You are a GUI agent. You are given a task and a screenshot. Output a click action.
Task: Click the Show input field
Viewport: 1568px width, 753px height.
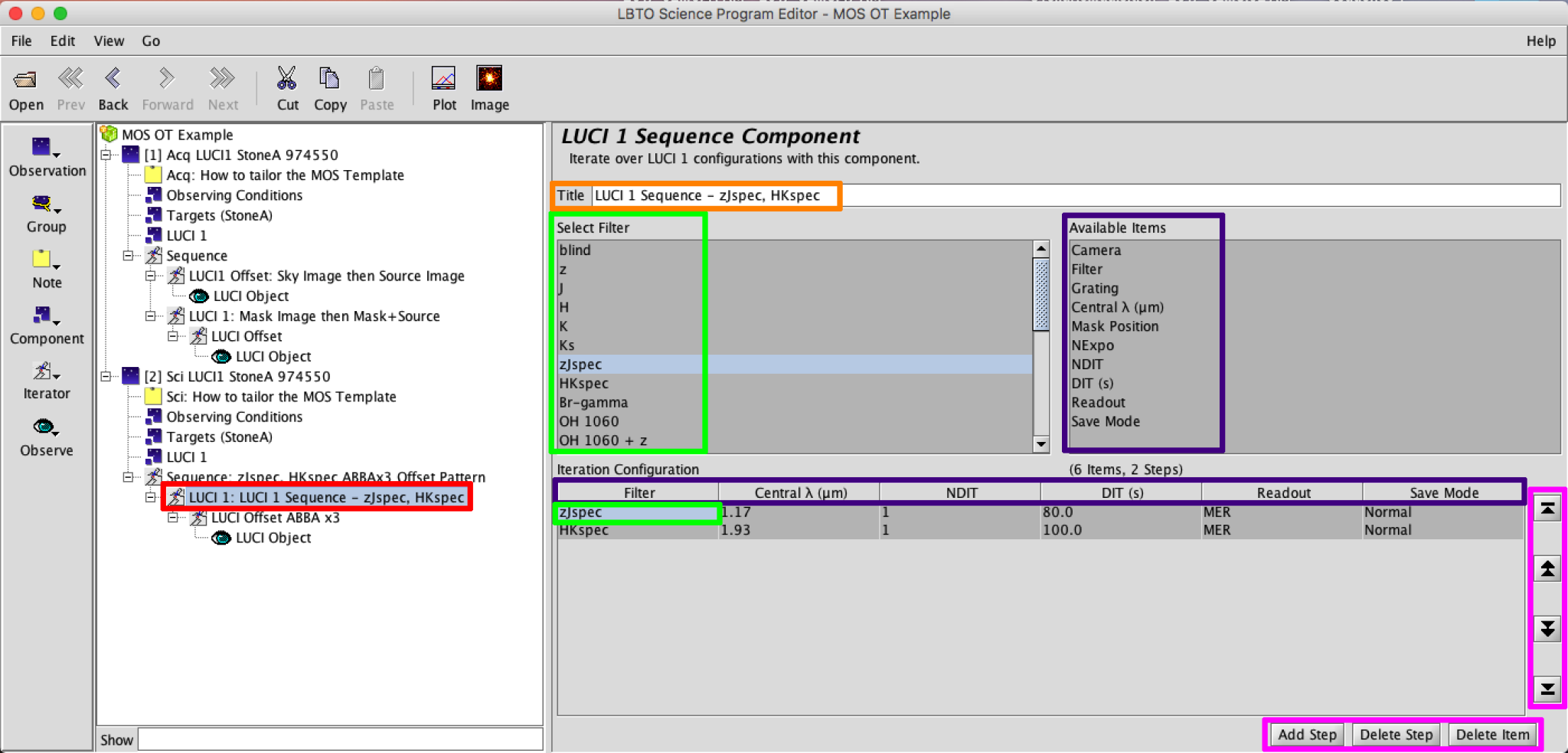click(x=340, y=739)
